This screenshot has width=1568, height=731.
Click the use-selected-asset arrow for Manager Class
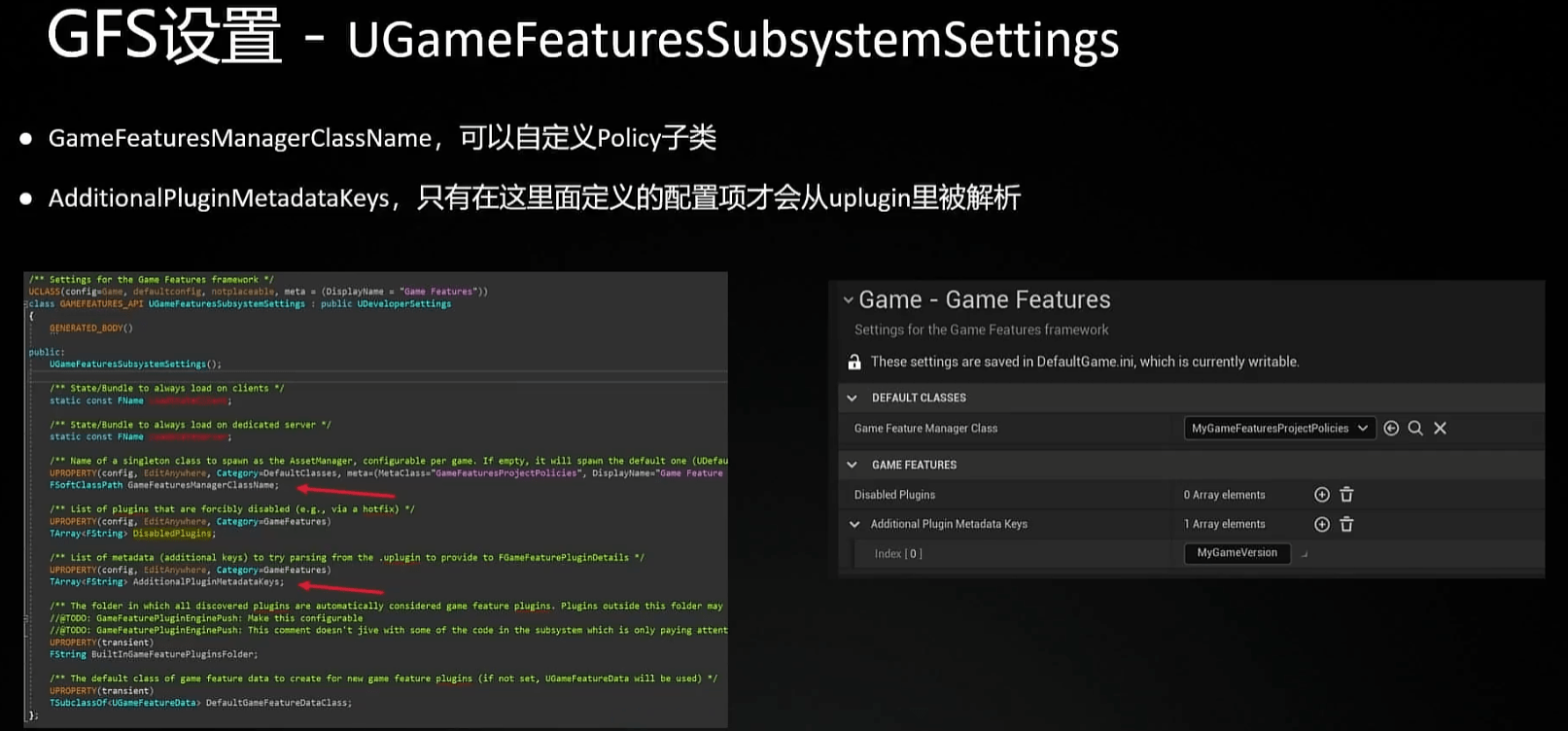coord(1391,429)
